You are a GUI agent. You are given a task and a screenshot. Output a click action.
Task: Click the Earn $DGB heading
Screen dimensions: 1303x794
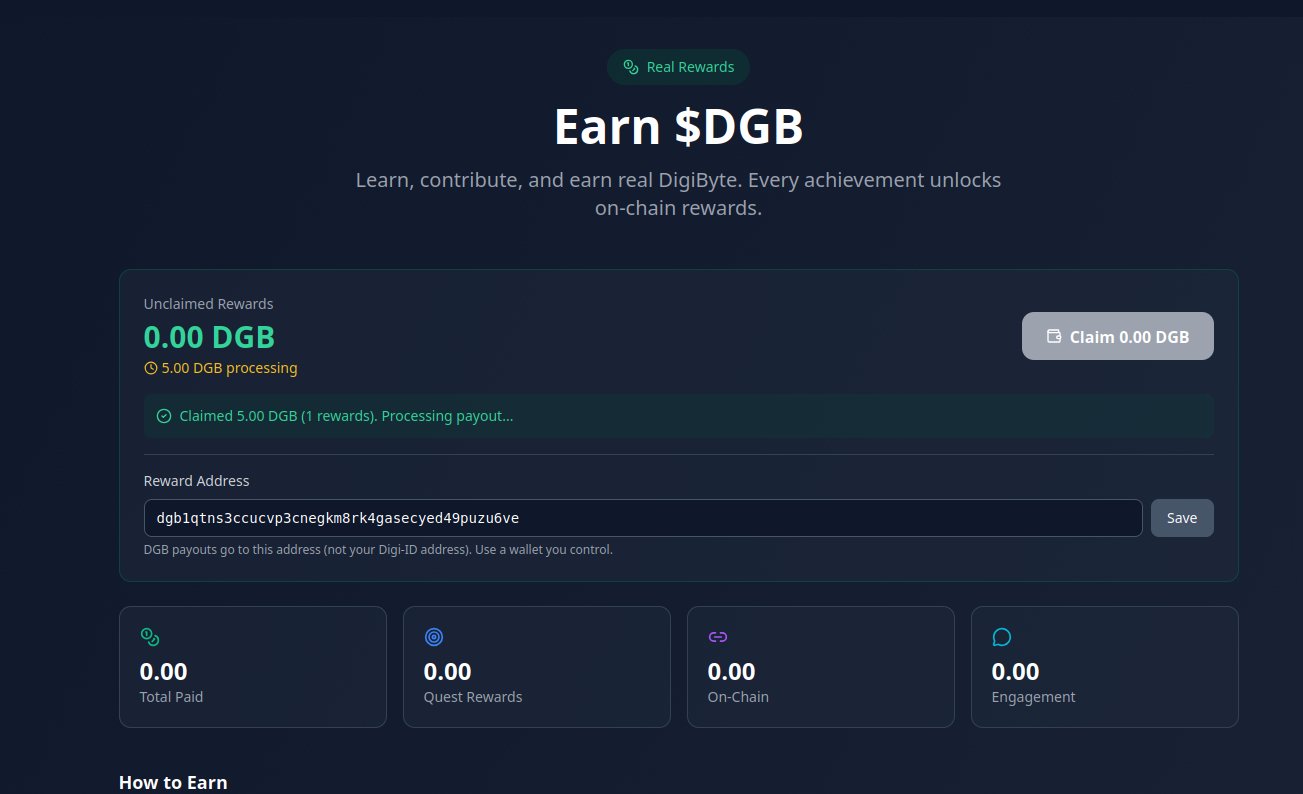point(679,127)
